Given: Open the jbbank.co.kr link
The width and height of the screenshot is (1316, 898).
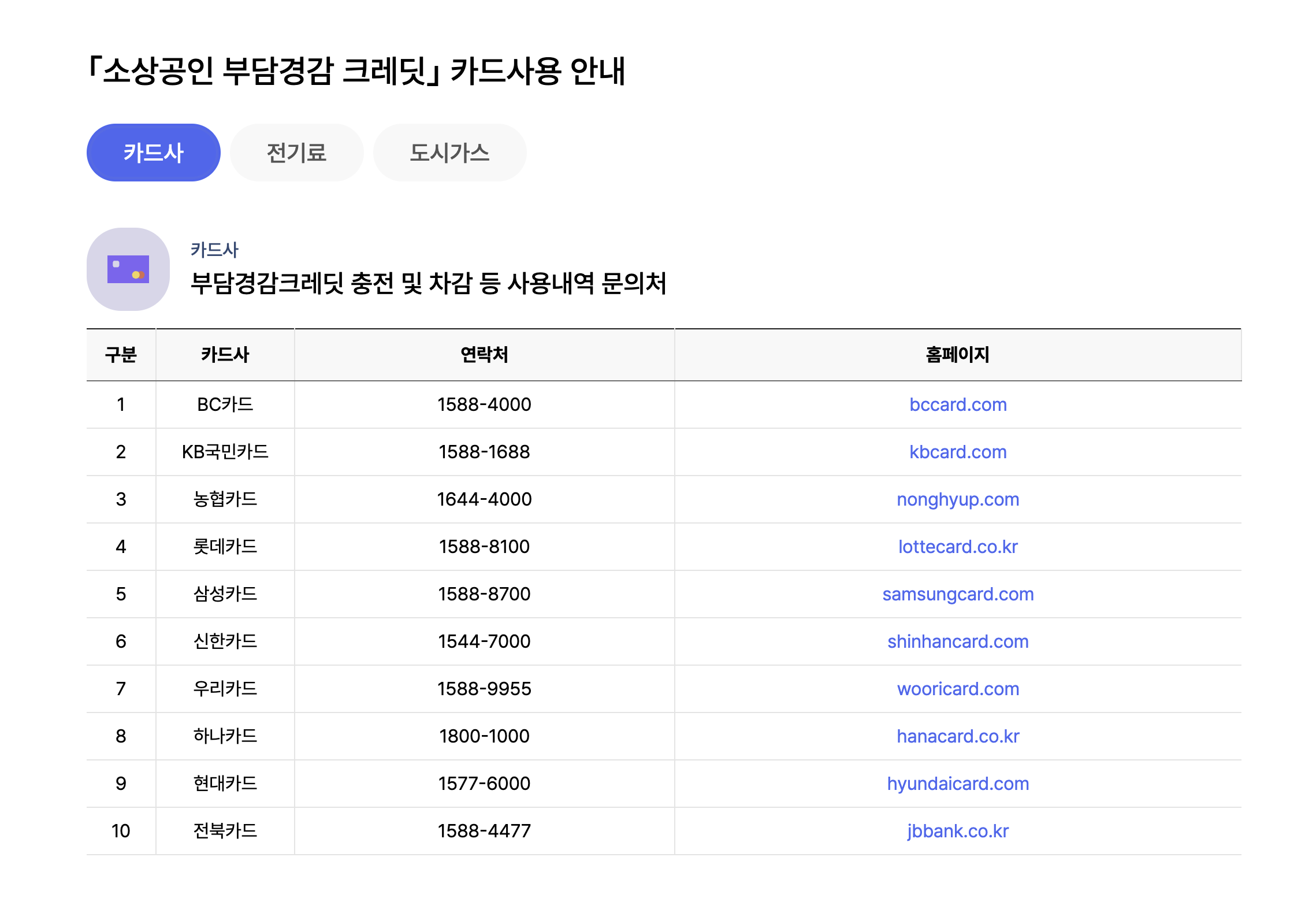Looking at the screenshot, I should pos(957,831).
